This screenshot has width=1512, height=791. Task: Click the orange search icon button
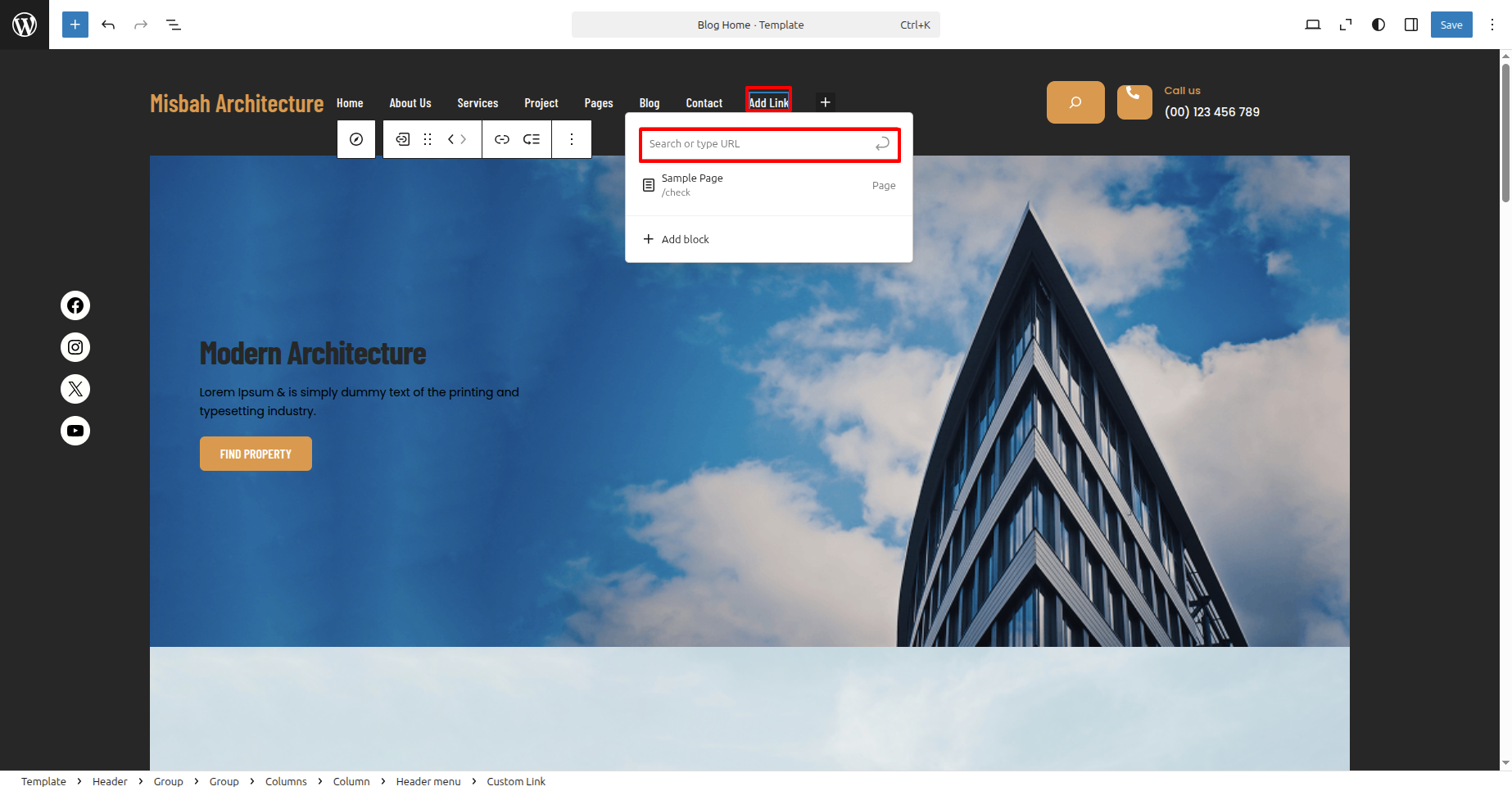click(x=1075, y=102)
